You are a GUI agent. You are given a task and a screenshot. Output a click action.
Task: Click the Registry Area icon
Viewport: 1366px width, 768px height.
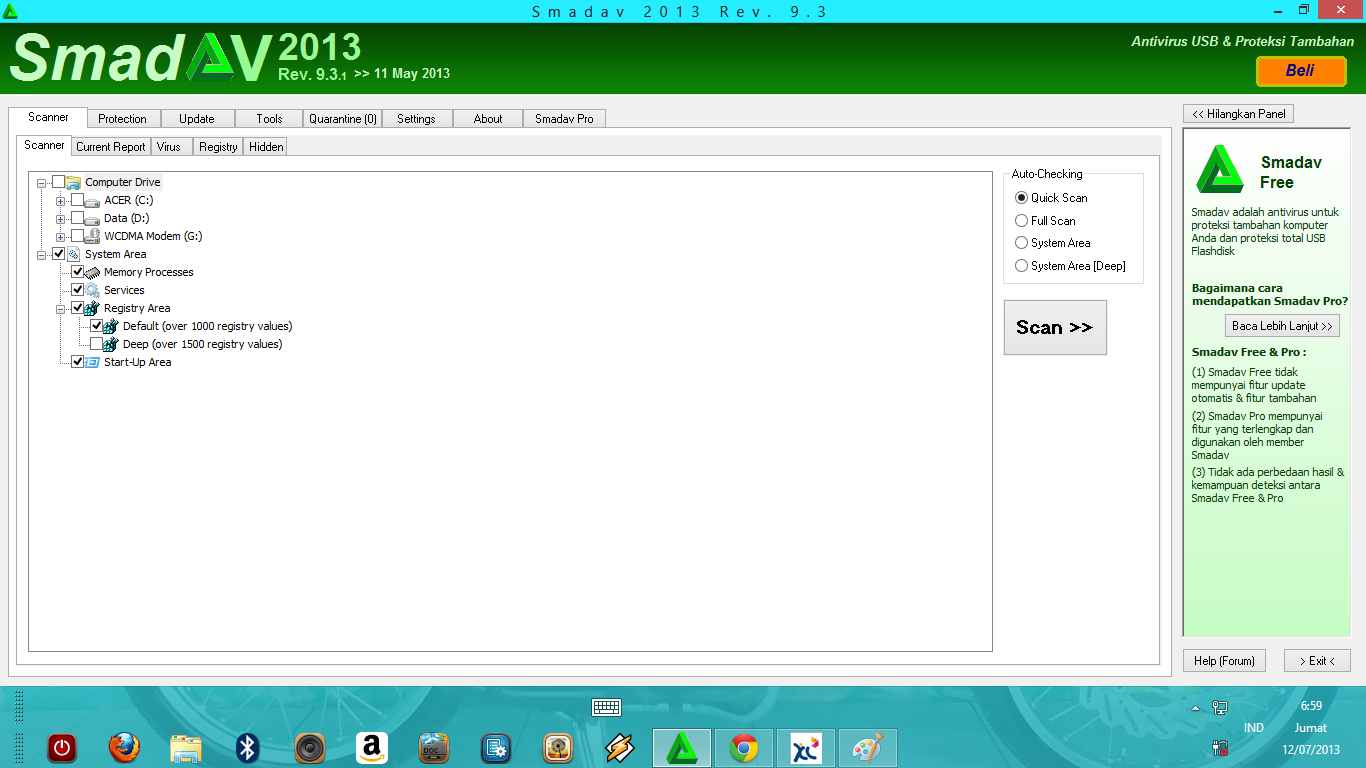coord(92,308)
